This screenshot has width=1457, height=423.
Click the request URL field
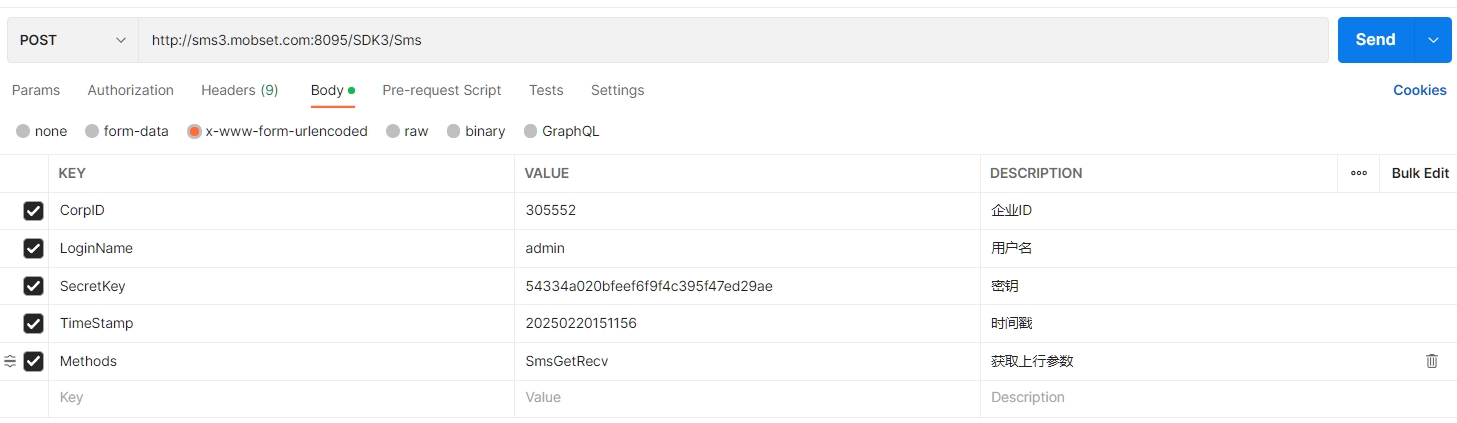tap(730, 40)
